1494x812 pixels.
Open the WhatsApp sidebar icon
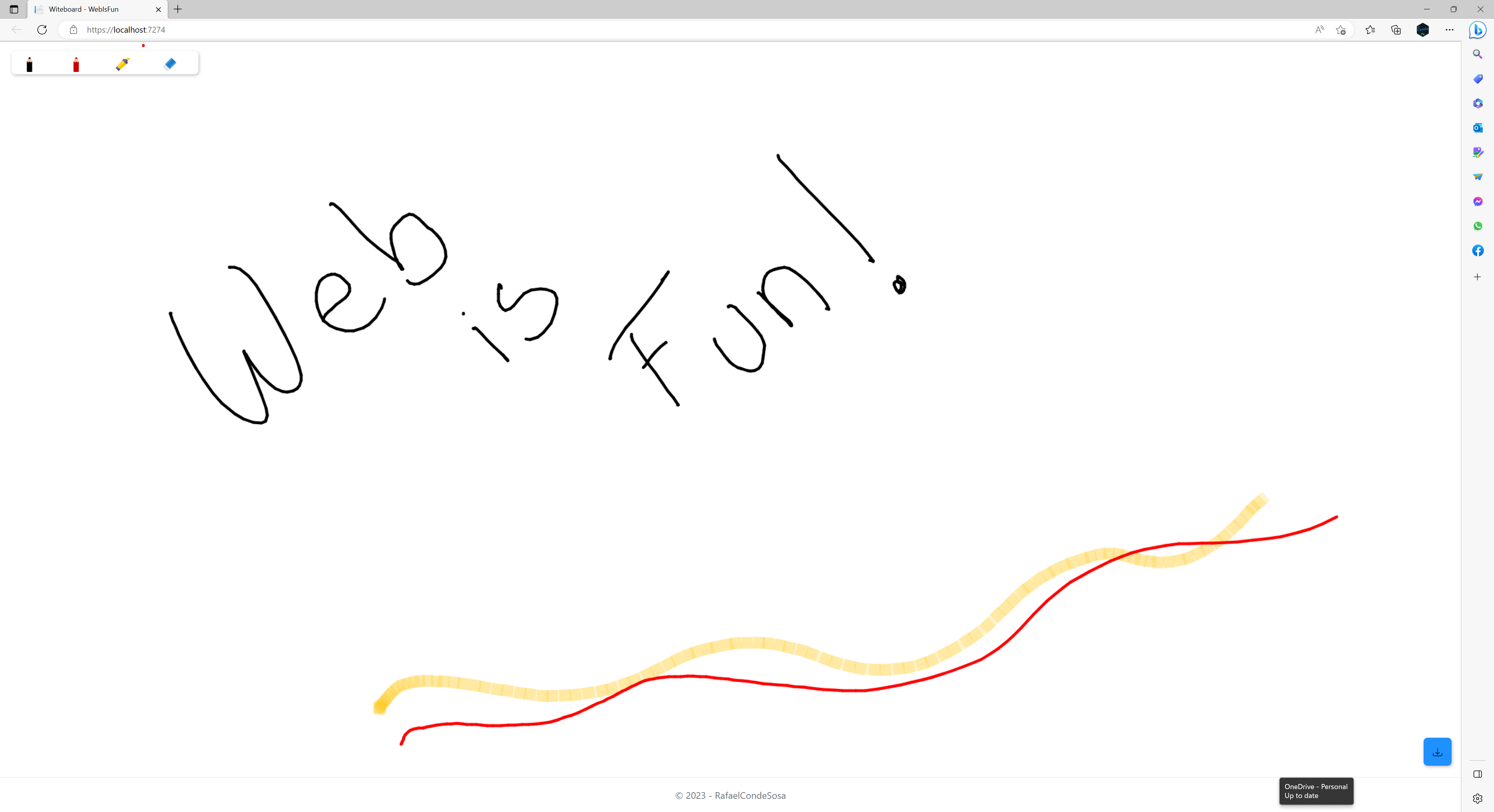(1477, 226)
